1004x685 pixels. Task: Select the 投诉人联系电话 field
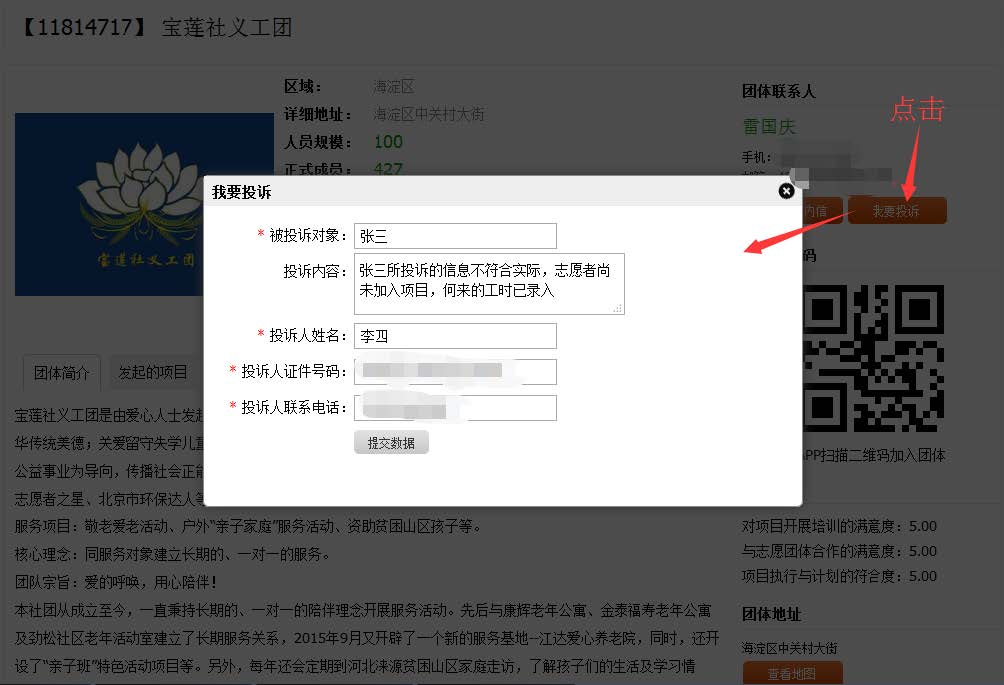(455, 408)
